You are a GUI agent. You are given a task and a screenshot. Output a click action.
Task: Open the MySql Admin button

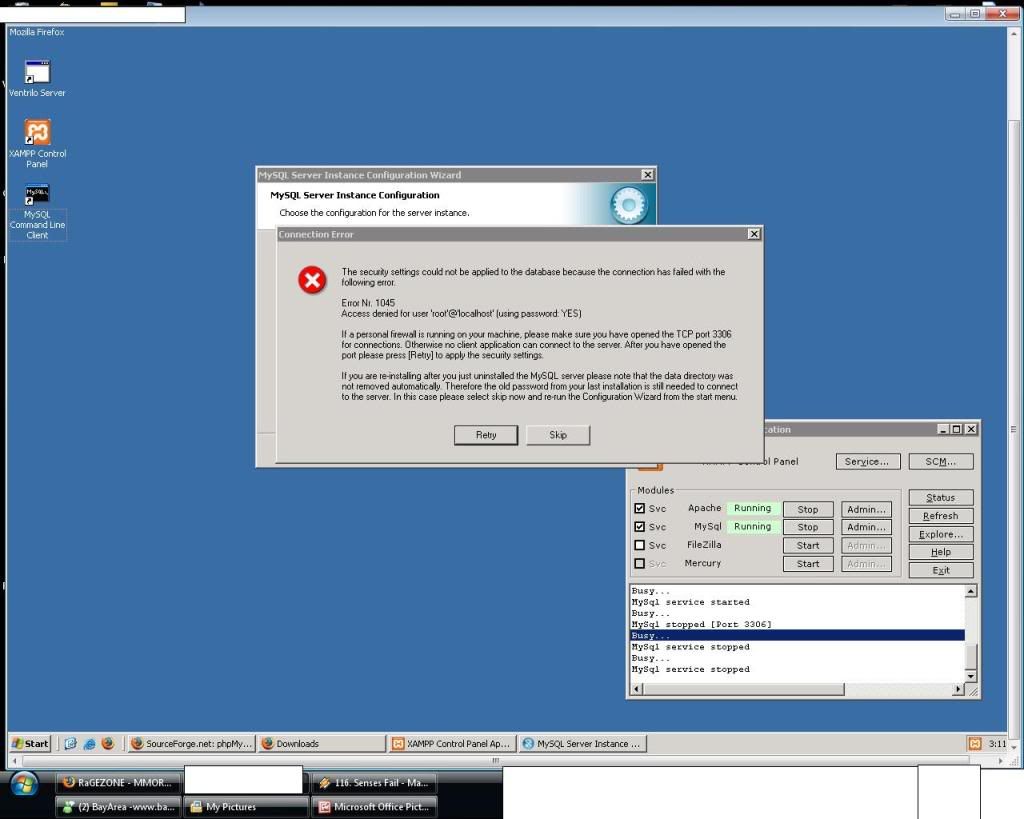click(865, 527)
